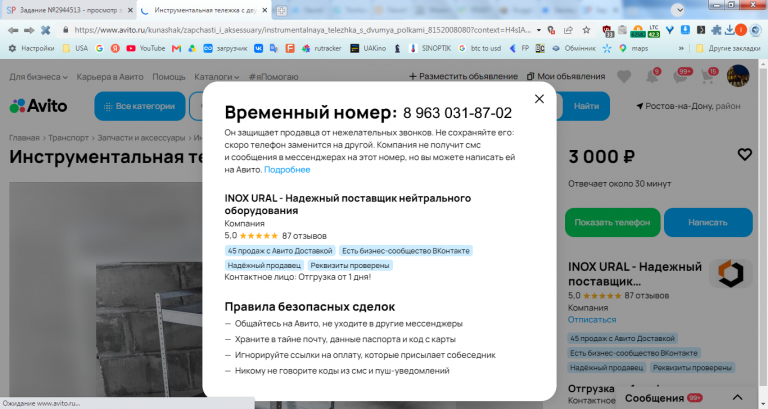This screenshot has height=409, width=768.
Task: Close the Задание №2944513 tab
Action: [130, 10]
